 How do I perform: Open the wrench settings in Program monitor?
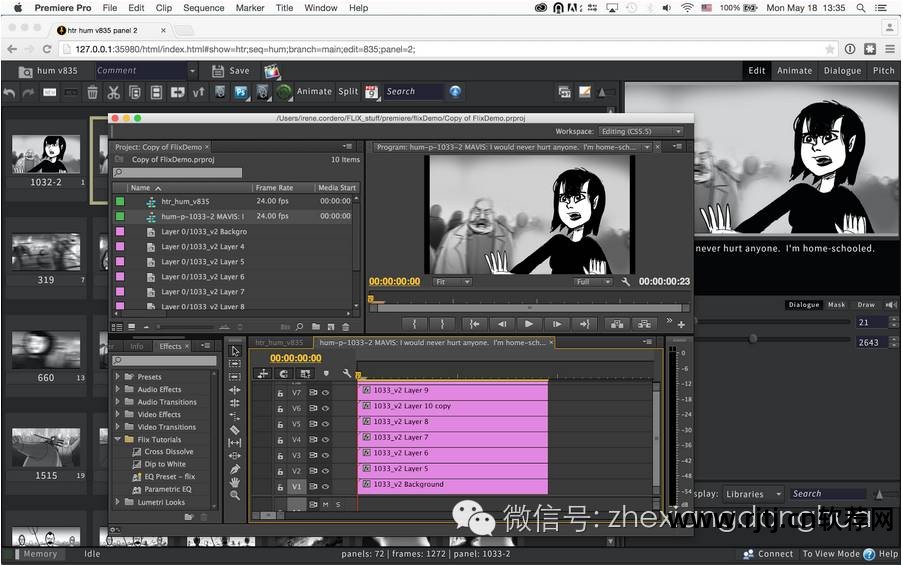pyautogui.click(x=626, y=282)
